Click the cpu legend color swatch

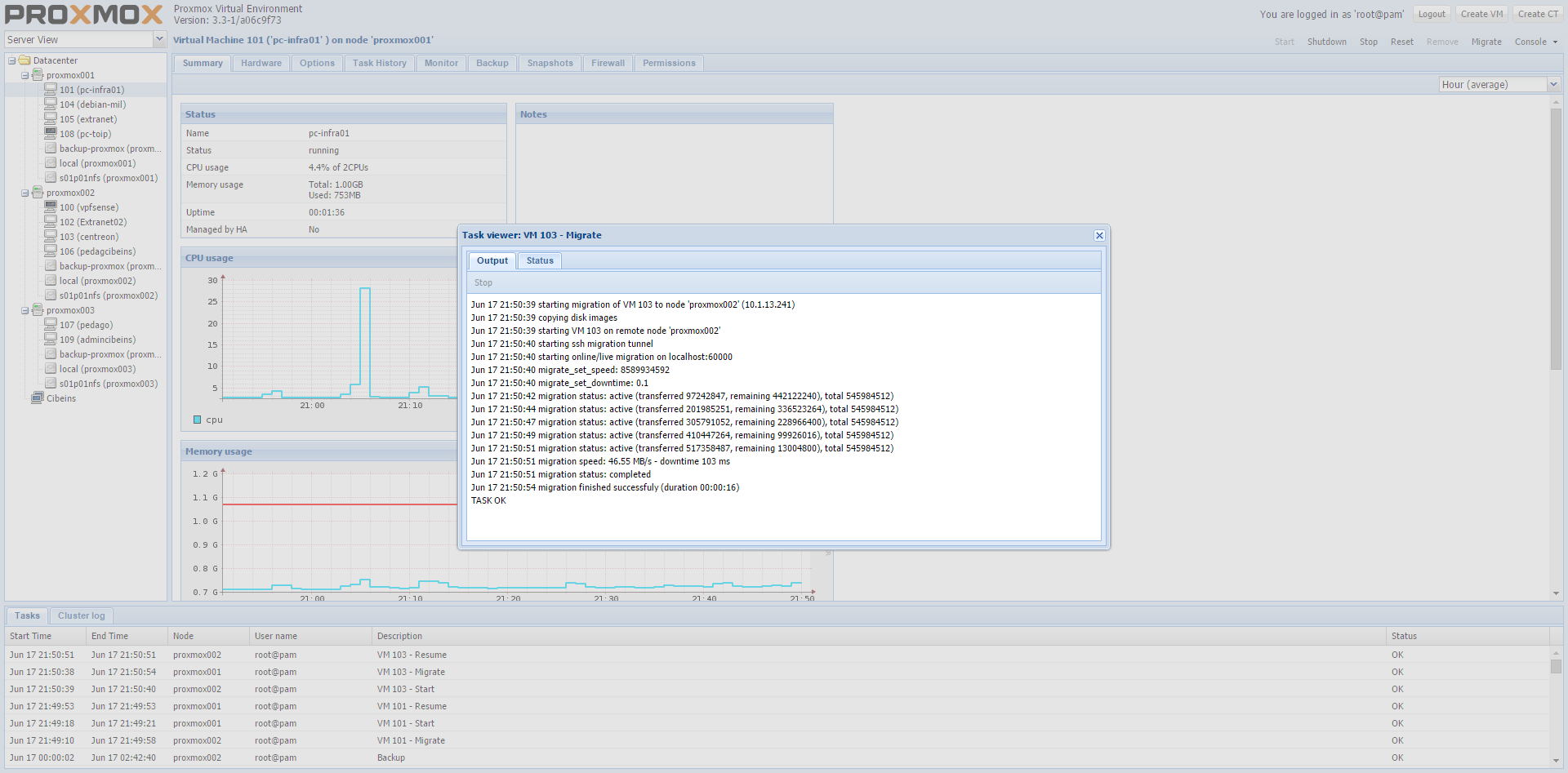click(197, 420)
